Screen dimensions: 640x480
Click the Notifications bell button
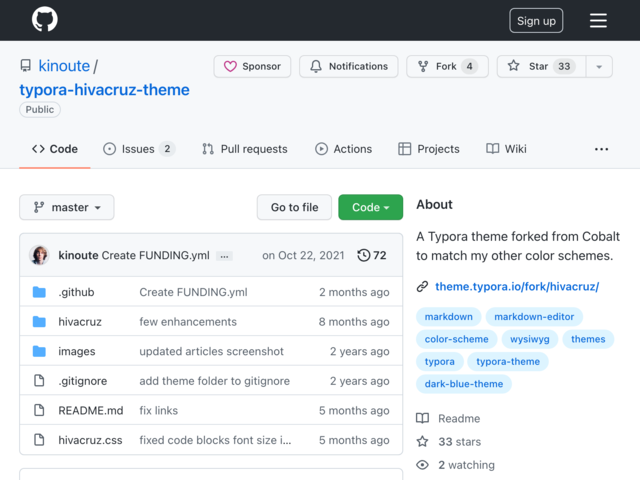[349, 66]
